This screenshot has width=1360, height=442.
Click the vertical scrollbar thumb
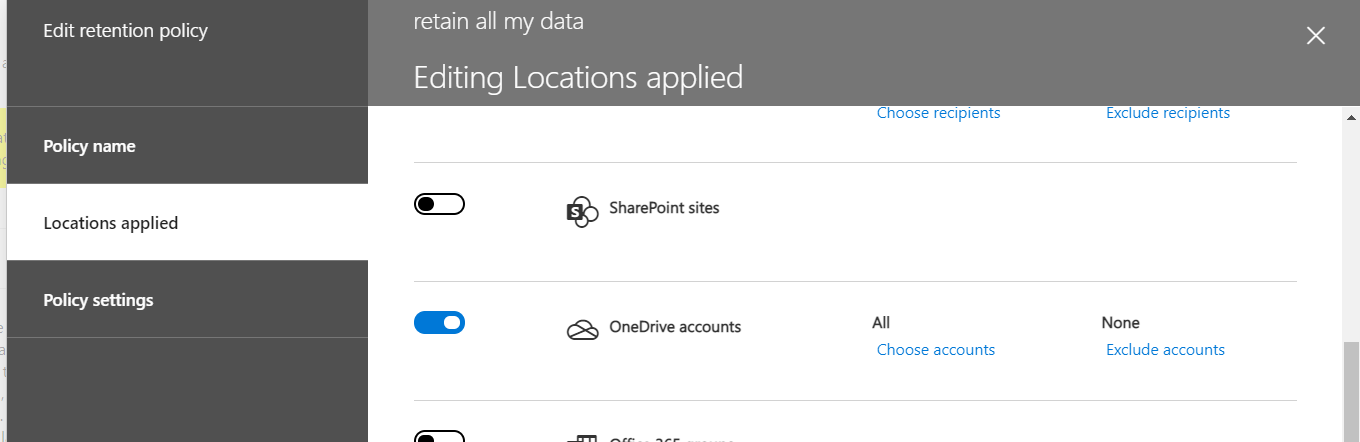coord(1351,391)
